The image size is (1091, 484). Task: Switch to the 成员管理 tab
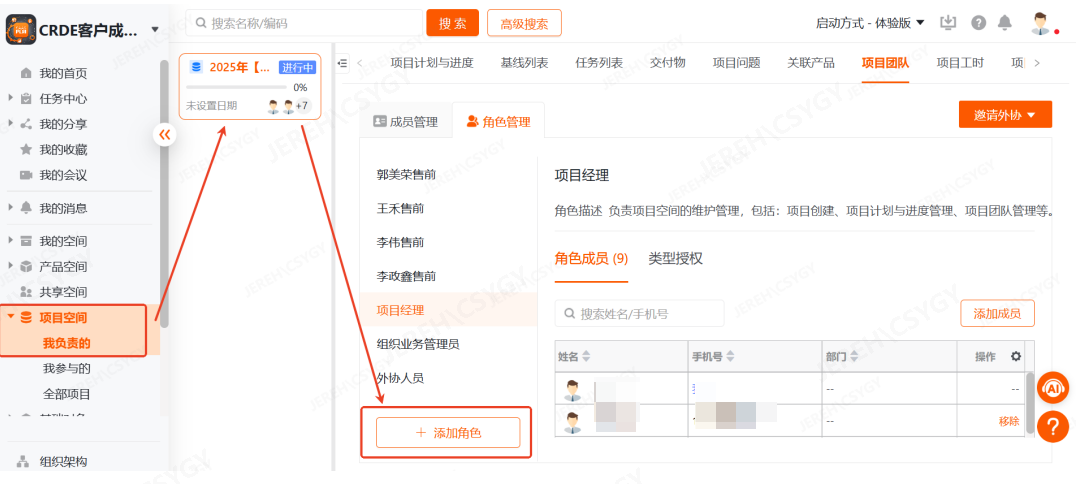point(405,122)
